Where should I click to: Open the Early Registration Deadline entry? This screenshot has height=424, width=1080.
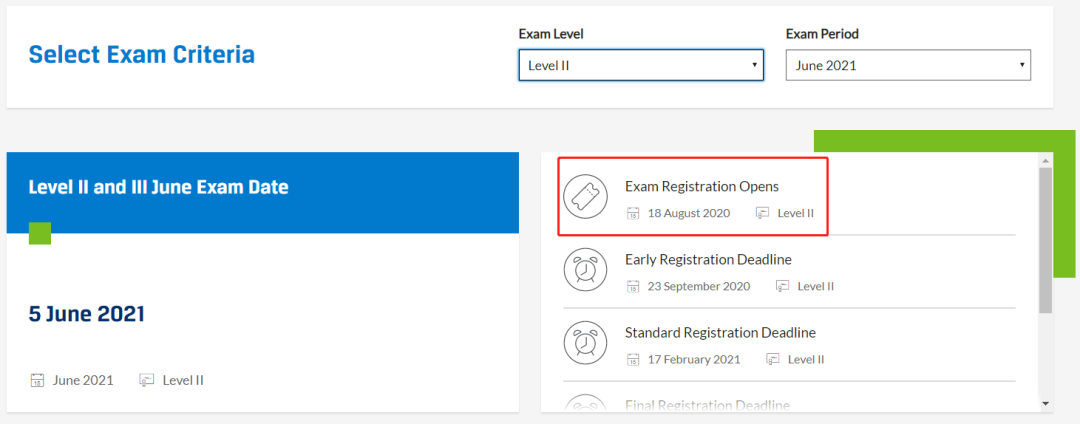[708, 260]
